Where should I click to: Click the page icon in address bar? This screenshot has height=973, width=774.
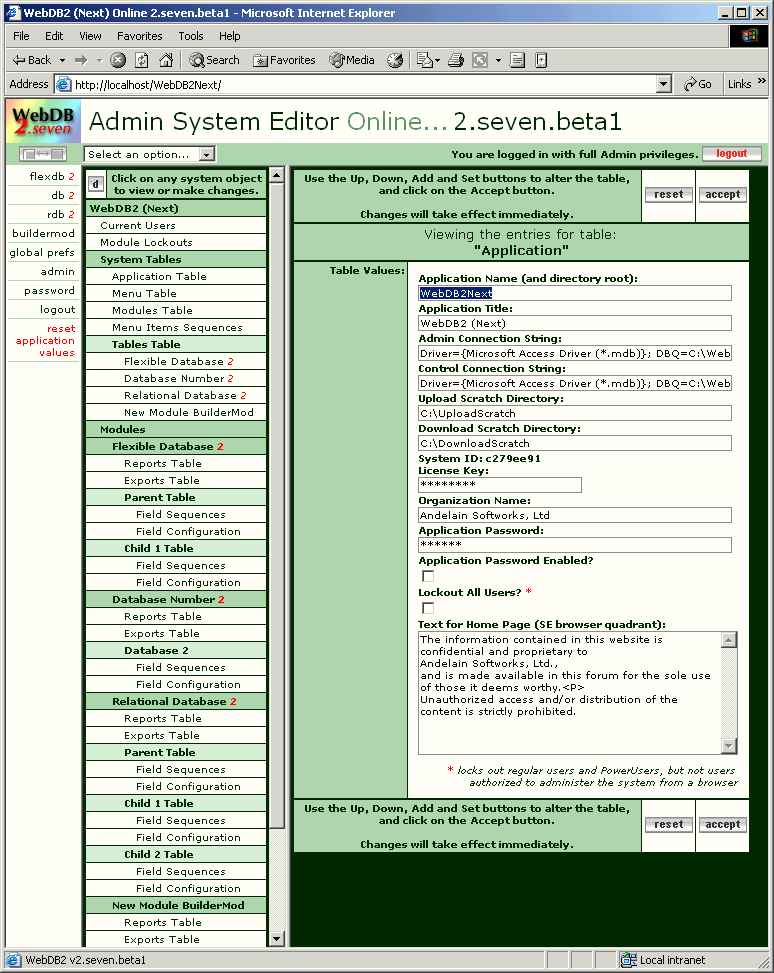pos(63,84)
